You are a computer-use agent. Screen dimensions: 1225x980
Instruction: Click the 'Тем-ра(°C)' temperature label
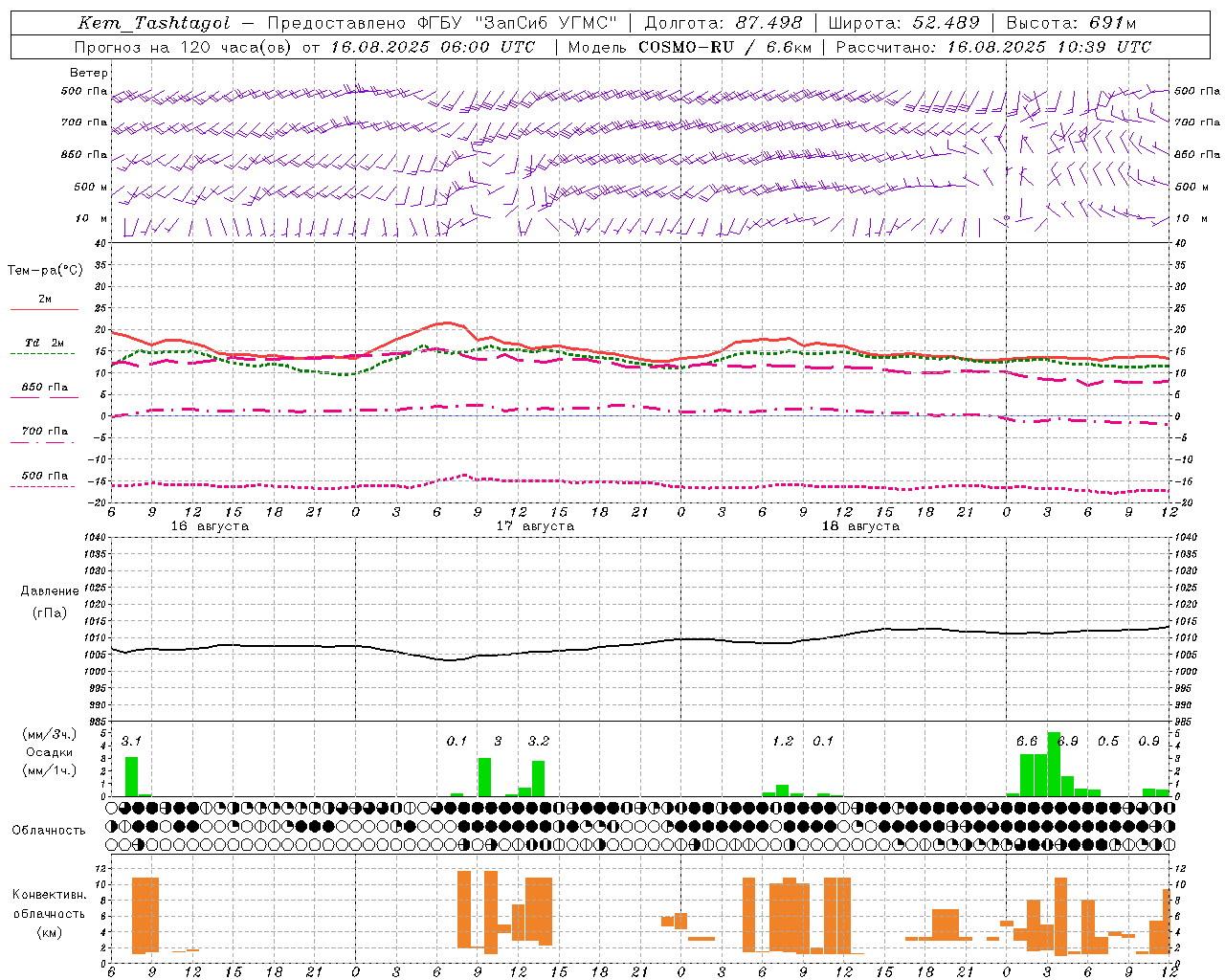point(46,271)
